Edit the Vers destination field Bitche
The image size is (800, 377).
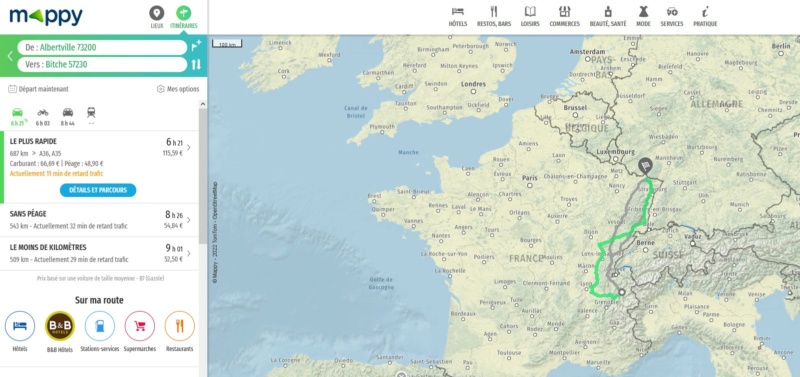[x=102, y=65]
